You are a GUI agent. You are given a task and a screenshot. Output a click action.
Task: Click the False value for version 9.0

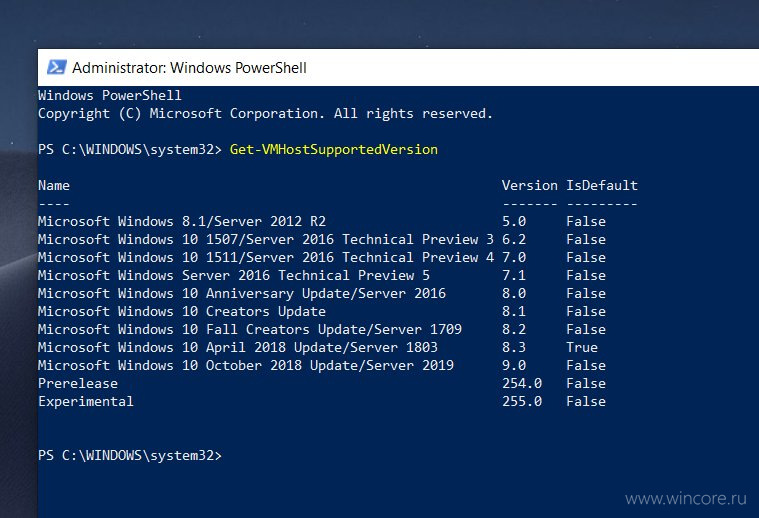pos(586,365)
